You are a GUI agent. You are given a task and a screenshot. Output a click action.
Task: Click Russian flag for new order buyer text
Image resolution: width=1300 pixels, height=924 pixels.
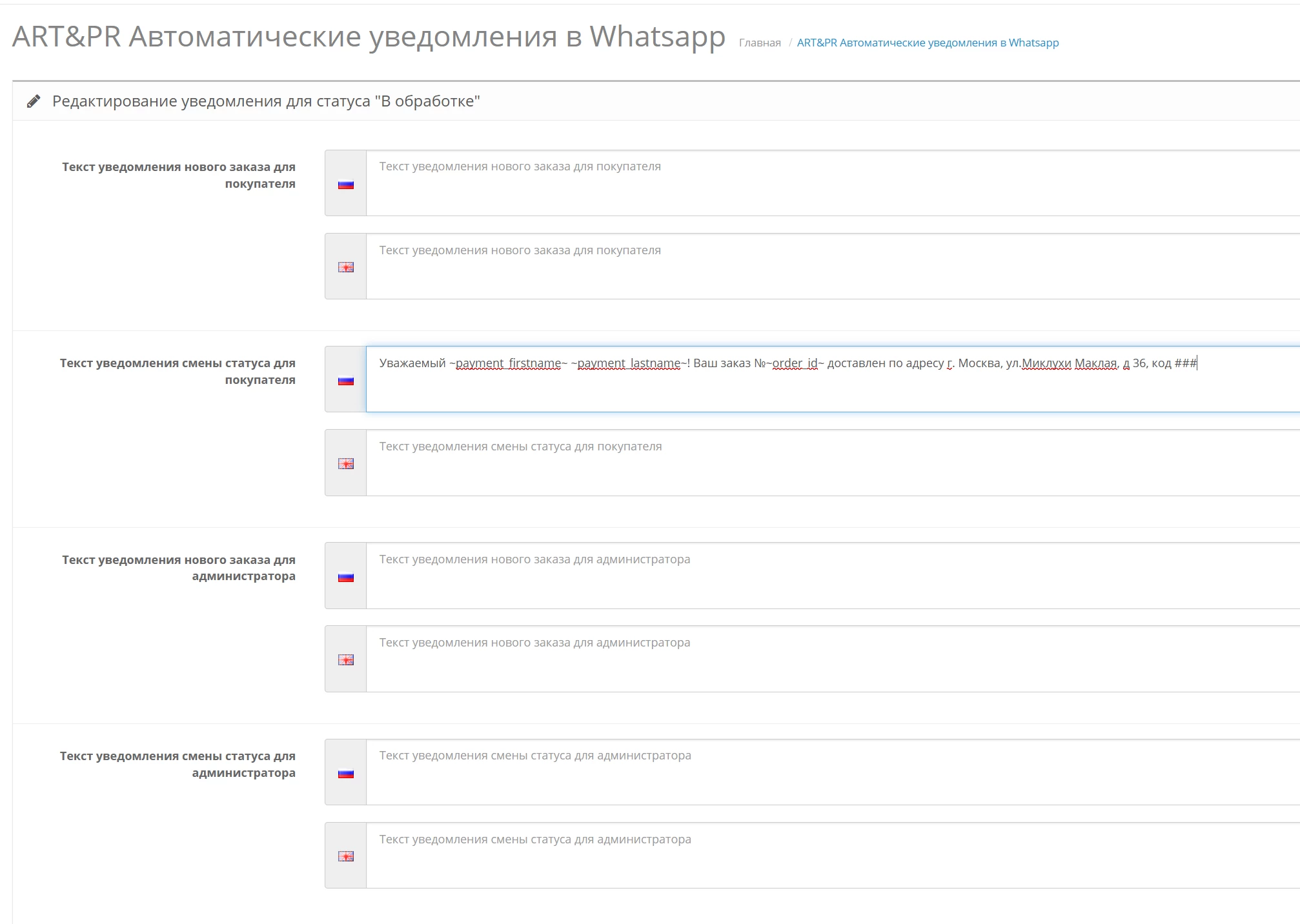coord(346,185)
